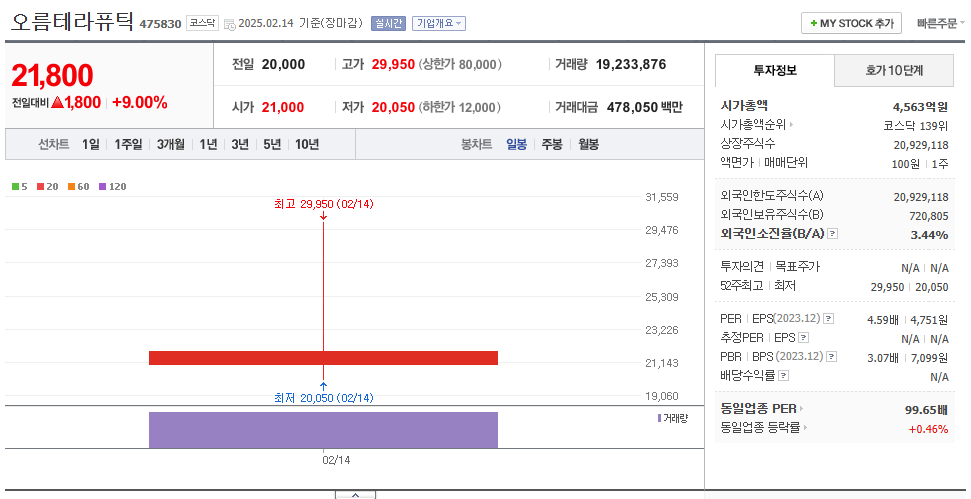Collapse the chart with the bottom chevron handle

coord(355,495)
